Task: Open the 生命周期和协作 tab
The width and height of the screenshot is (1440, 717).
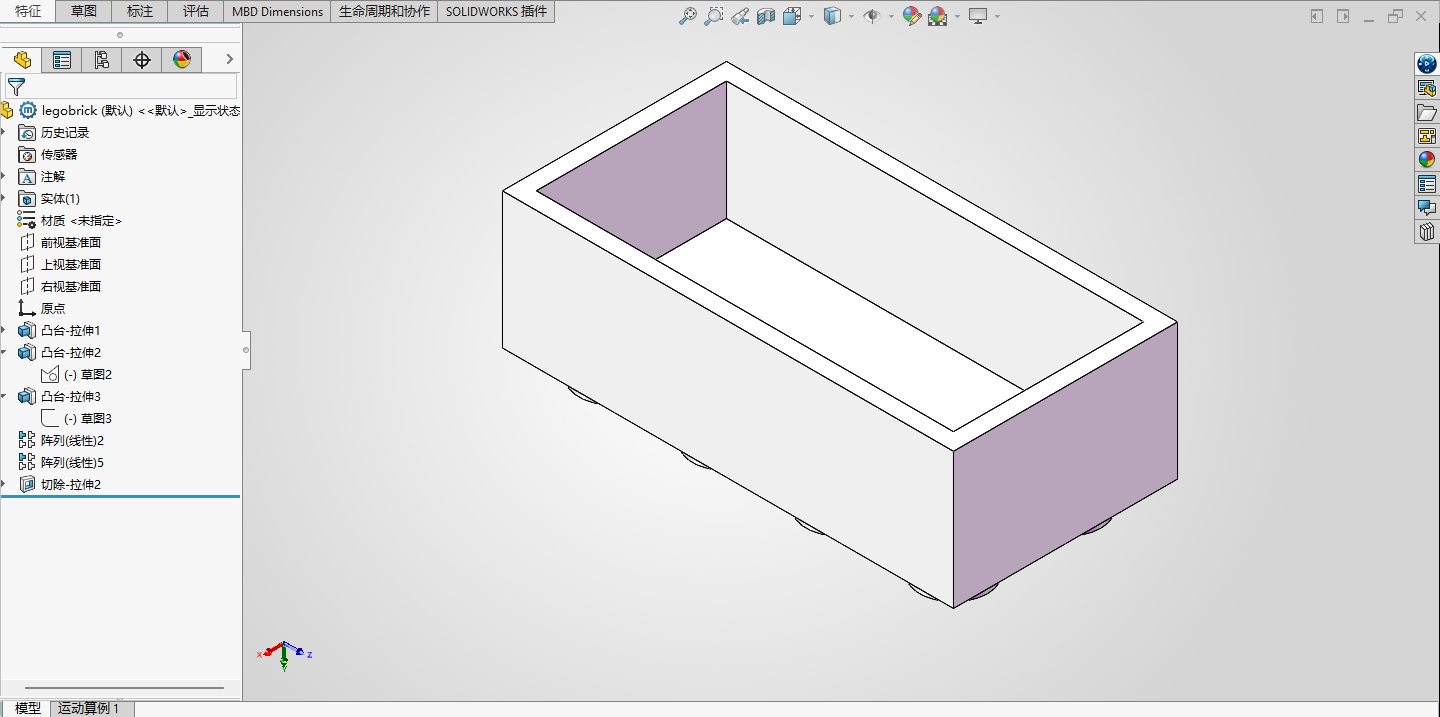Action: [x=384, y=12]
